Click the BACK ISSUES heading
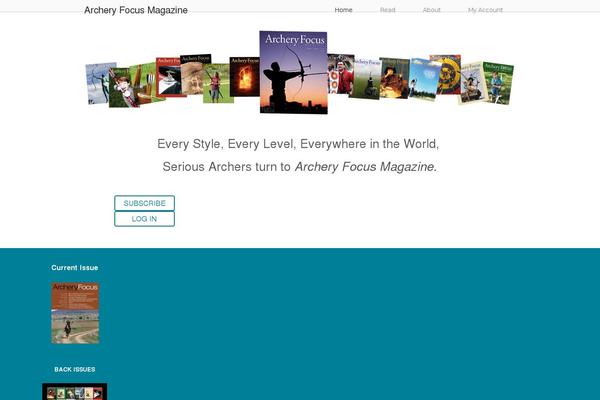Image resolution: width=600 pixels, height=400 pixels. coord(75,369)
